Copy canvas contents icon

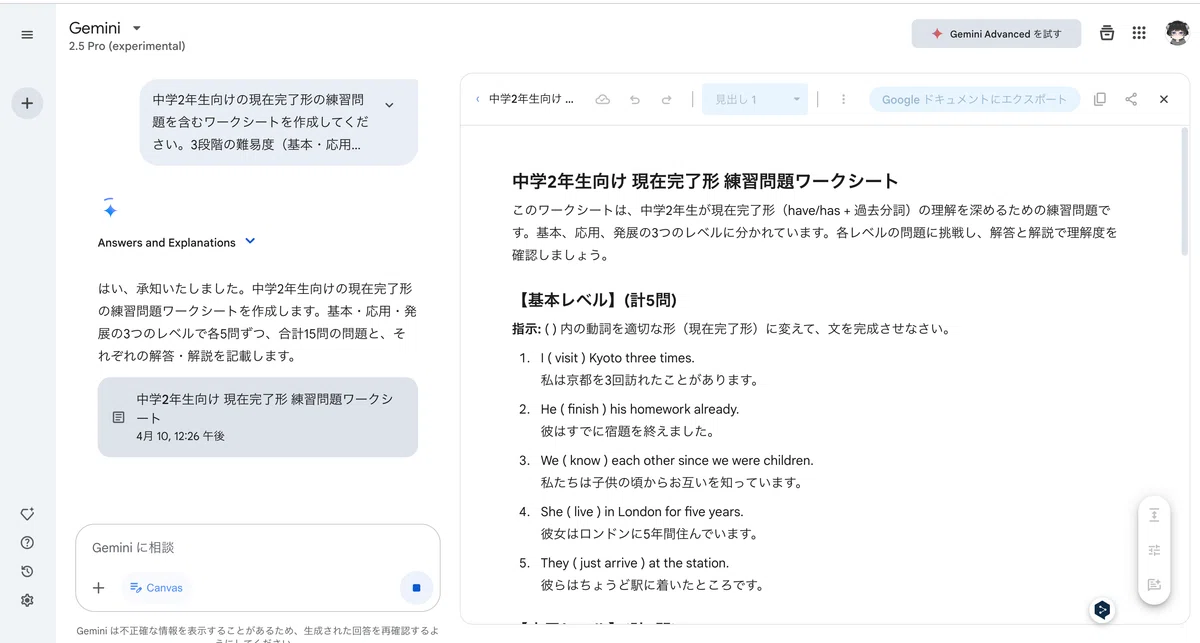click(1100, 100)
